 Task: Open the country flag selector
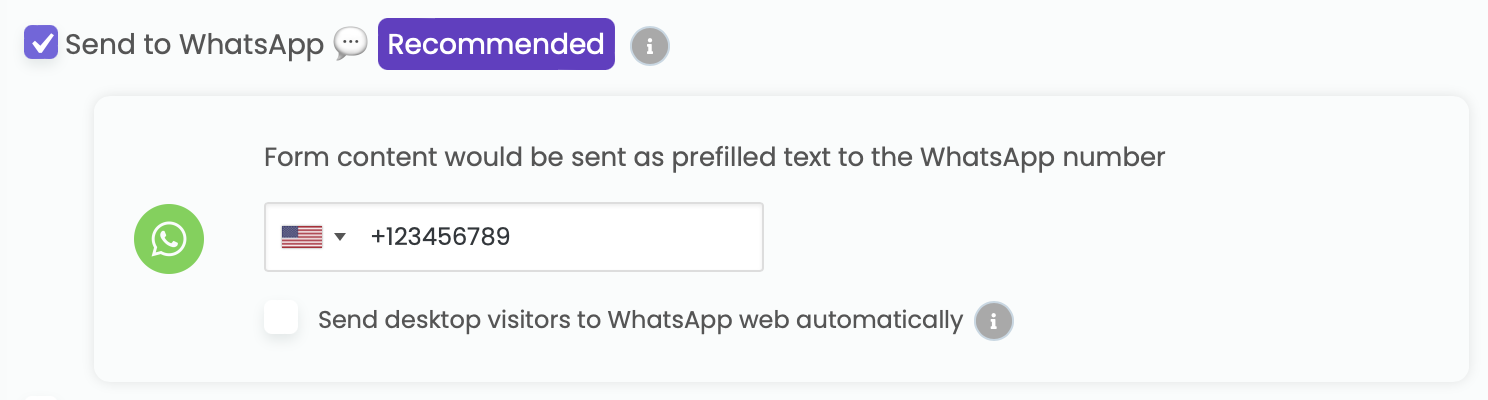coord(313,237)
